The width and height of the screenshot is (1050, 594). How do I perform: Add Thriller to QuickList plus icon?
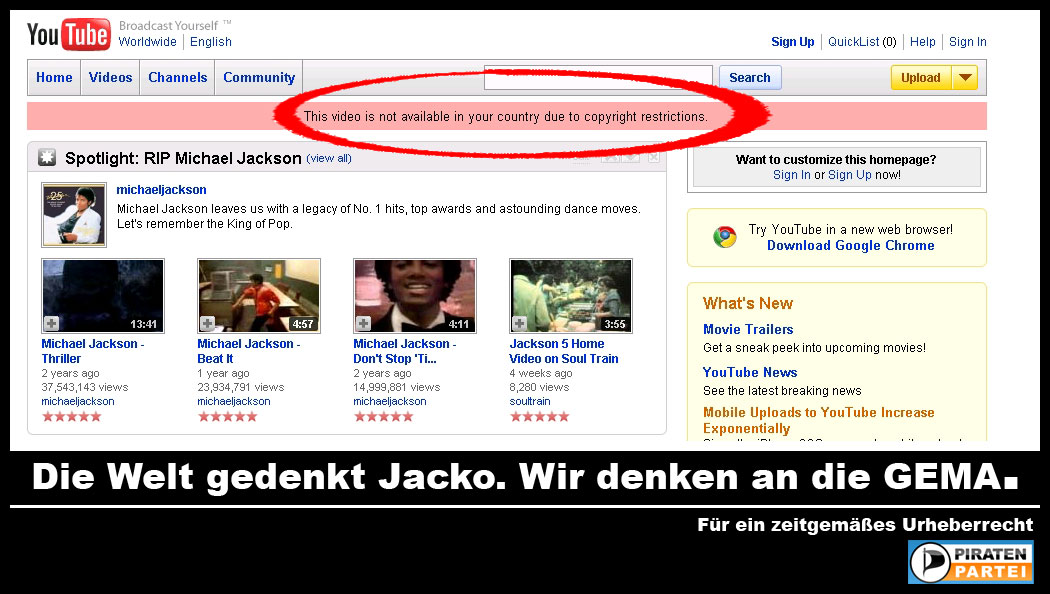tap(52, 323)
